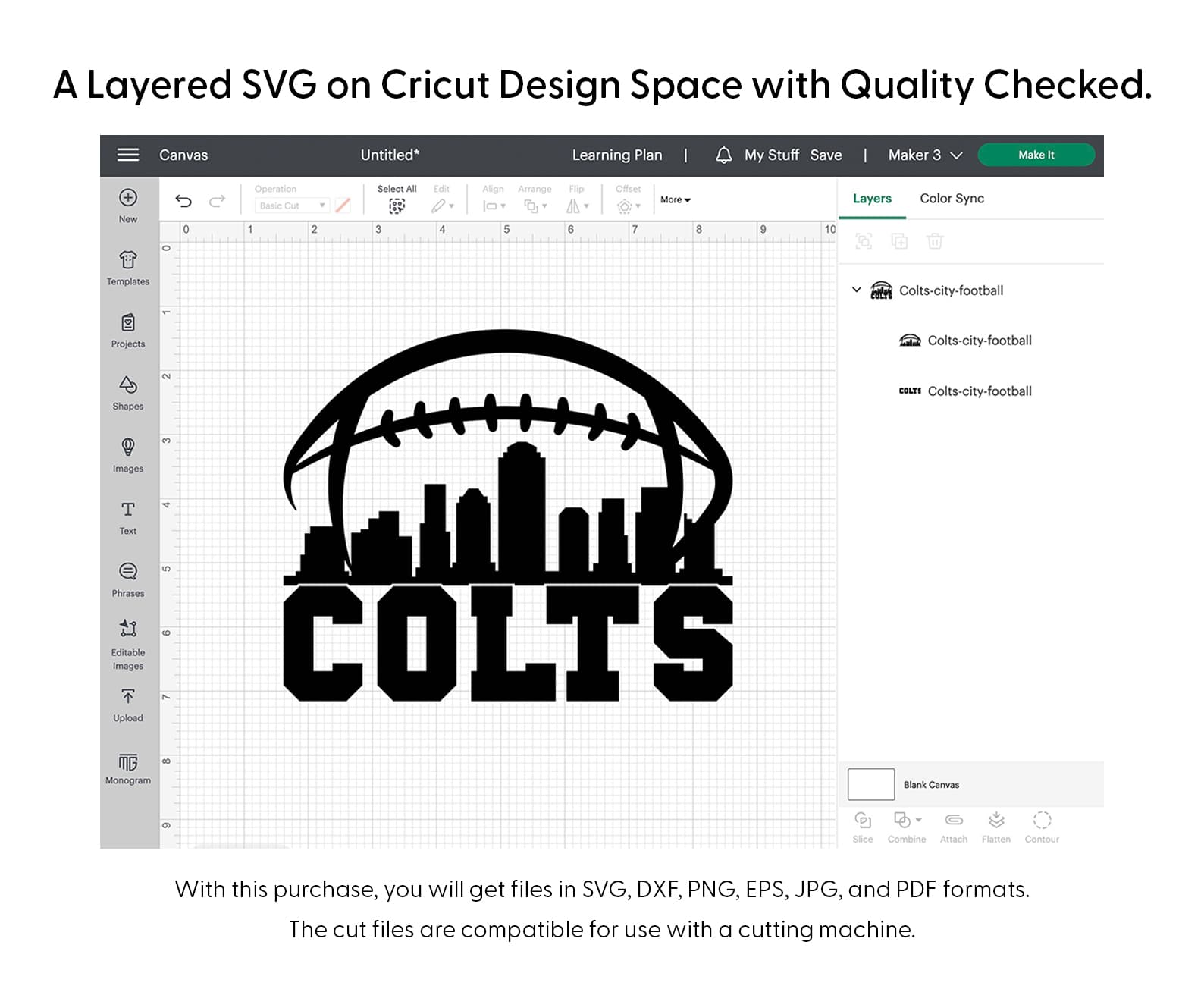This screenshot has height=992, width=1204.
Task: Select the Text tool
Action: coord(127,517)
